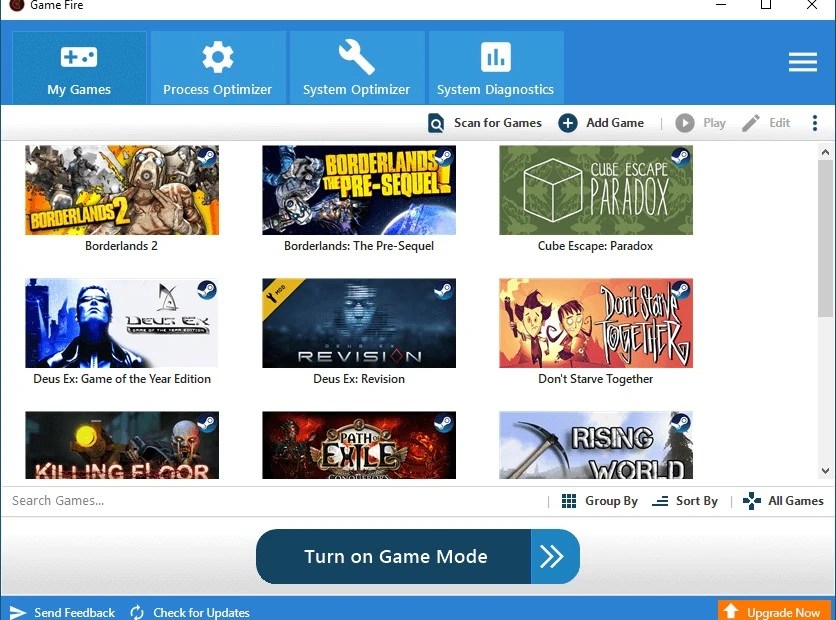Open the My Games panel icon
Screen dimensions: 836x620
click(78, 57)
